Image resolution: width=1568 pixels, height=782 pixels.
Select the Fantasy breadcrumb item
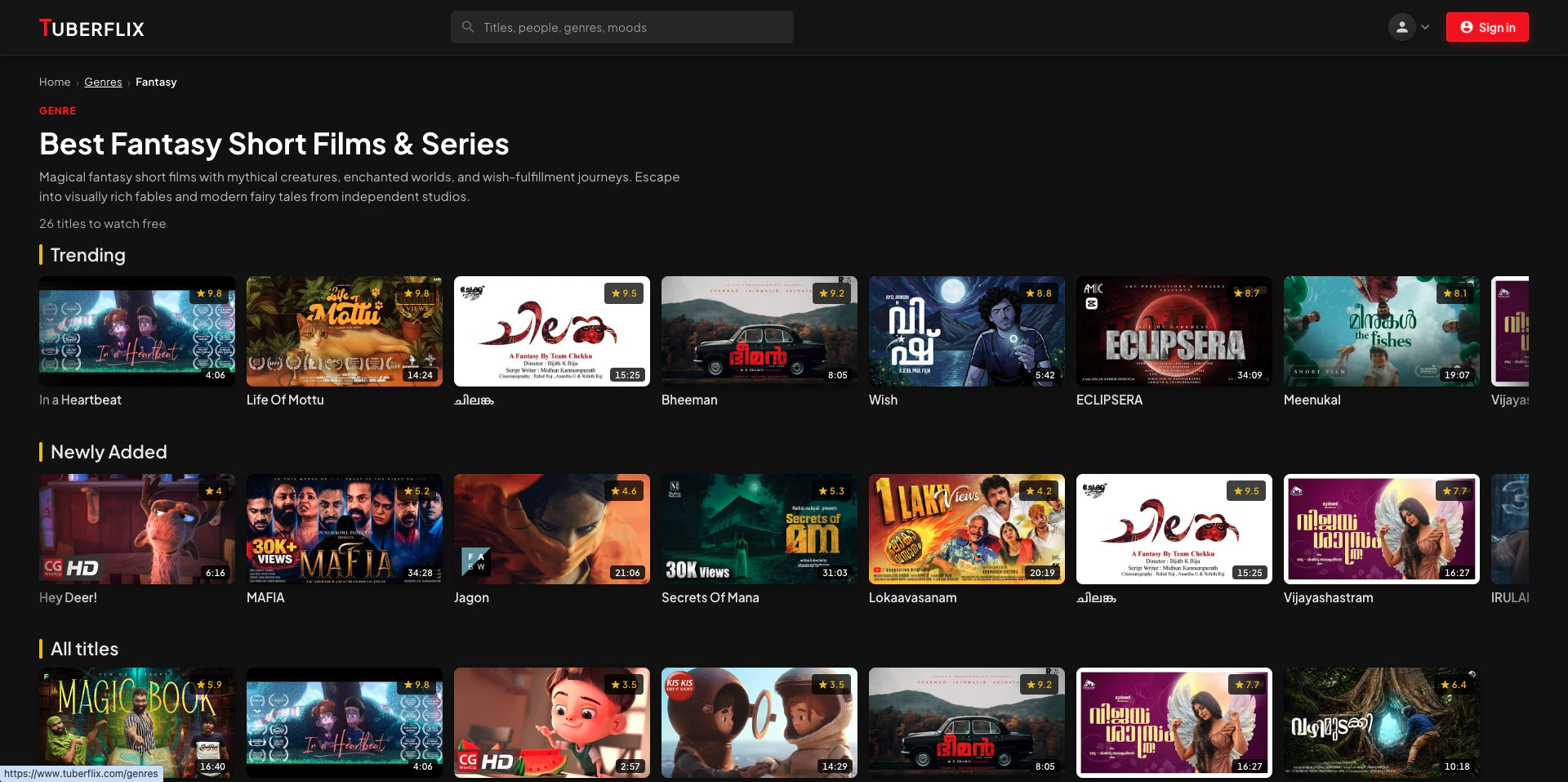156,82
